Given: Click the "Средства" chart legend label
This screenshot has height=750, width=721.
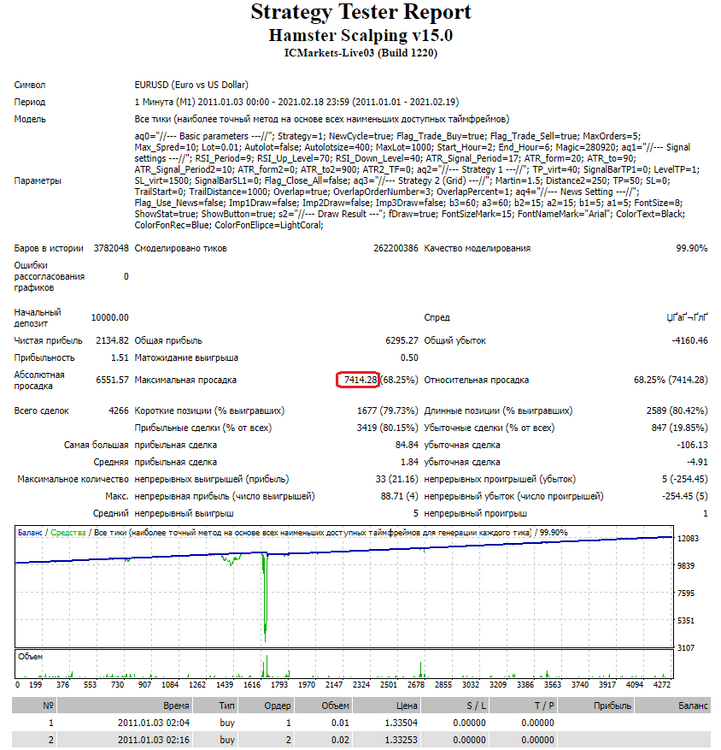Looking at the screenshot, I should (x=68, y=532).
